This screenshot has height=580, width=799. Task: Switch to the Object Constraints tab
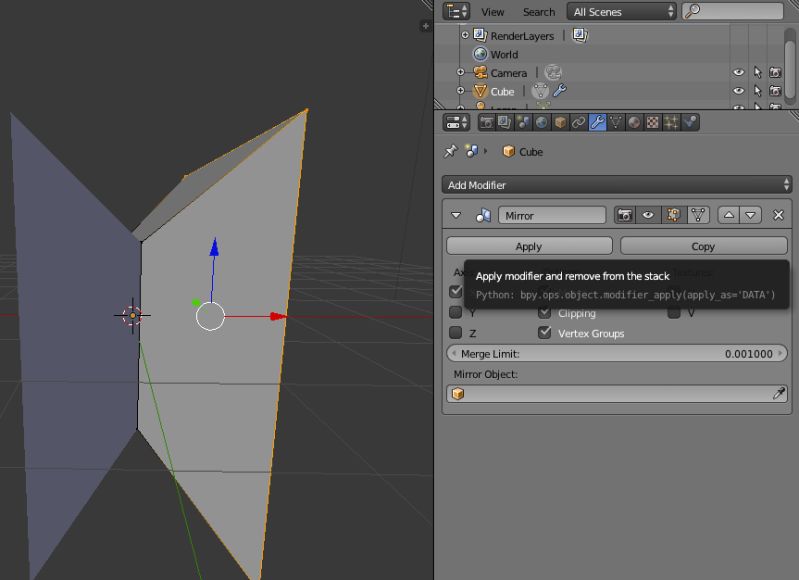click(x=578, y=122)
